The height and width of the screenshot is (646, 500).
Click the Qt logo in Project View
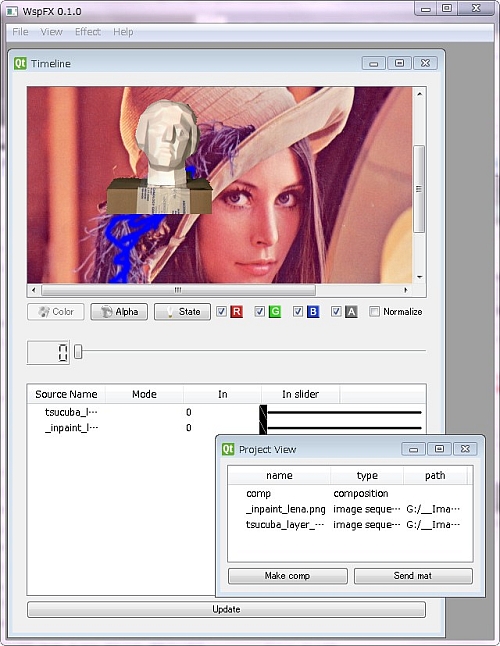pyautogui.click(x=228, y=449)
